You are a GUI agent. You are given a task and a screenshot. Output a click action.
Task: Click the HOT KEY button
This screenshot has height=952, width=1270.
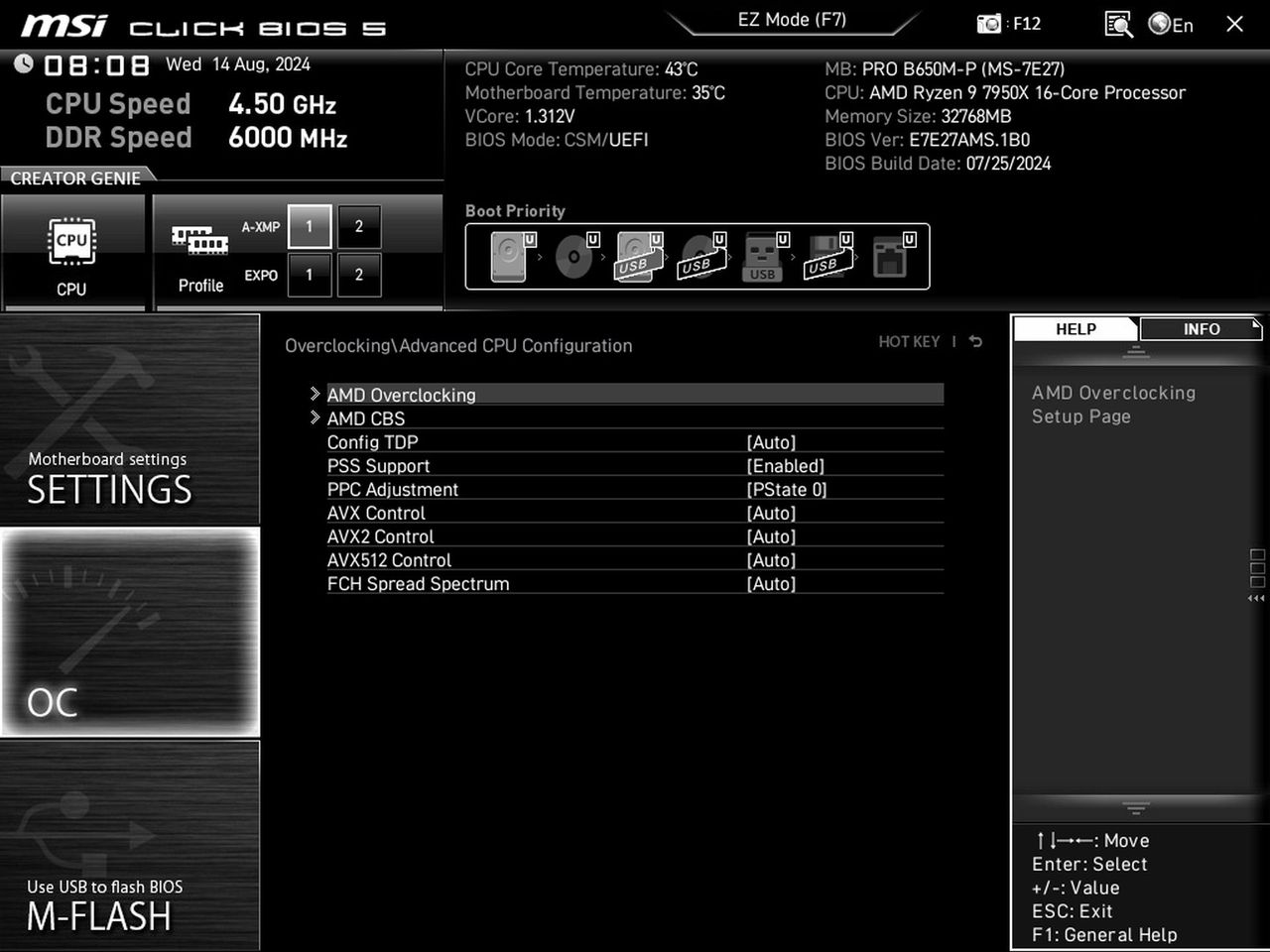(909, 341)
